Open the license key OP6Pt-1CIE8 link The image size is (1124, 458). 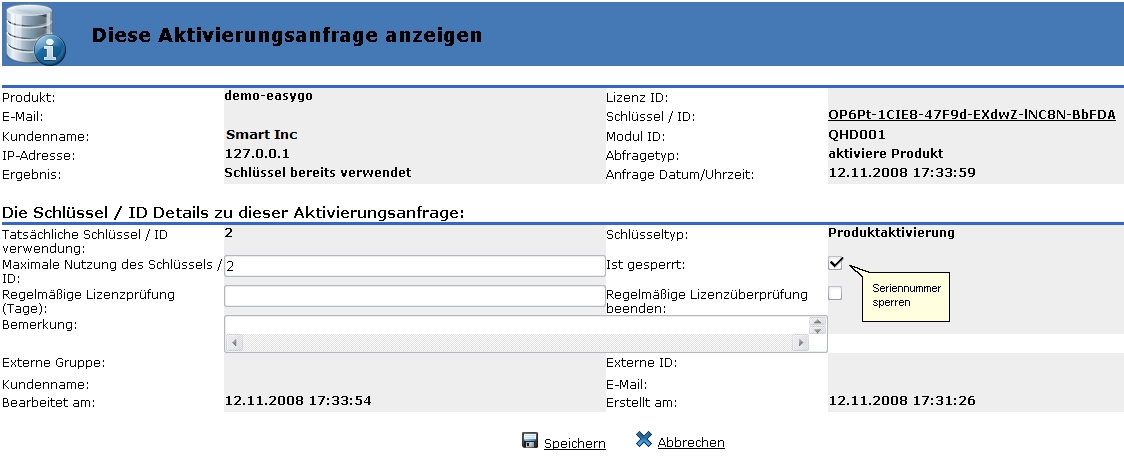965,115
